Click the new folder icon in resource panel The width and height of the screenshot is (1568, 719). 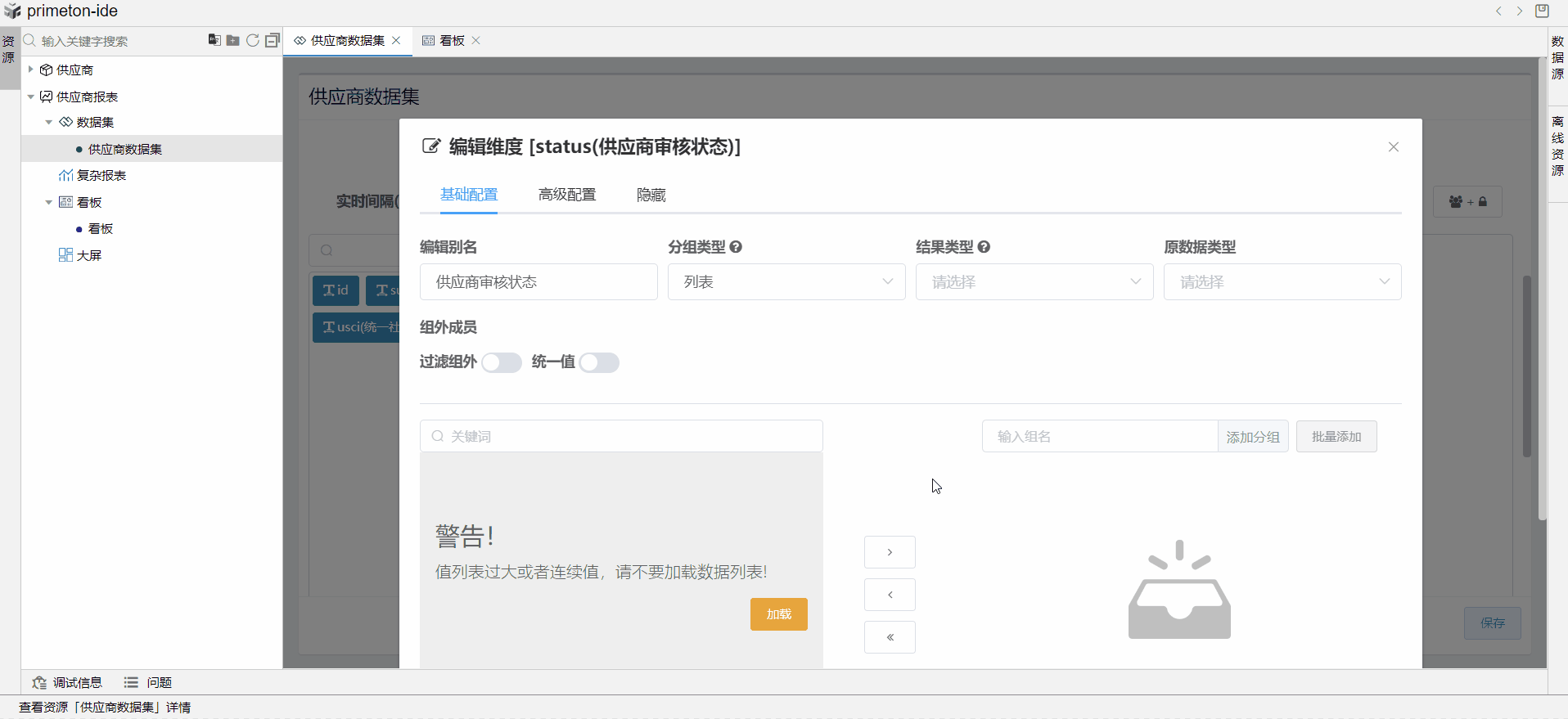click(x=233, y=40)
